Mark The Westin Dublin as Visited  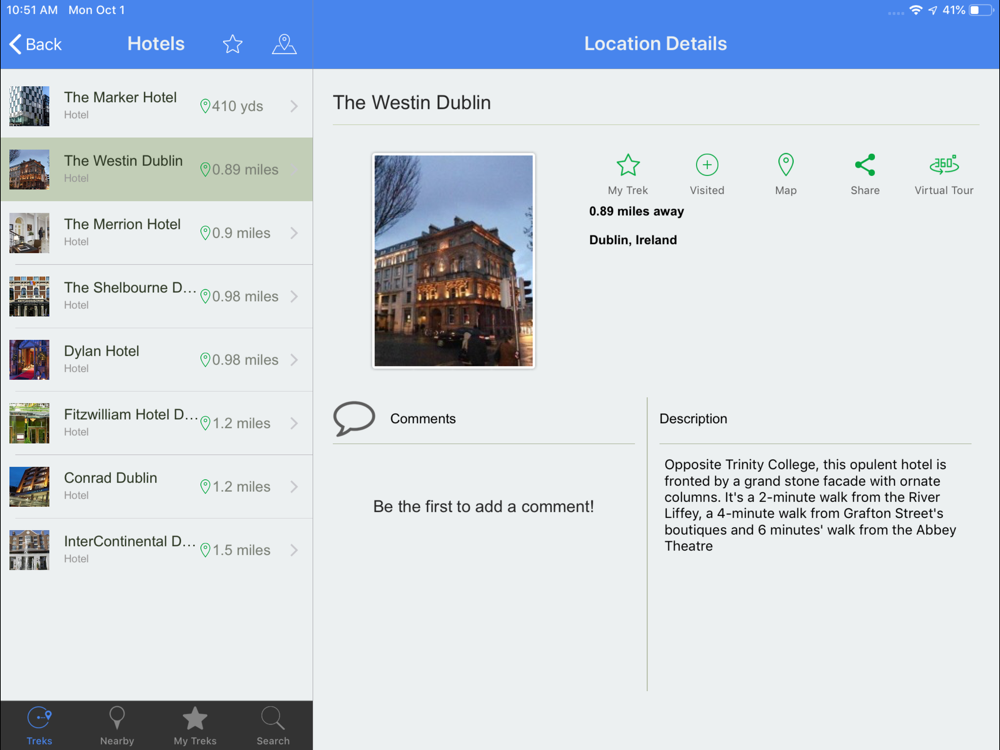pos(707,174)
